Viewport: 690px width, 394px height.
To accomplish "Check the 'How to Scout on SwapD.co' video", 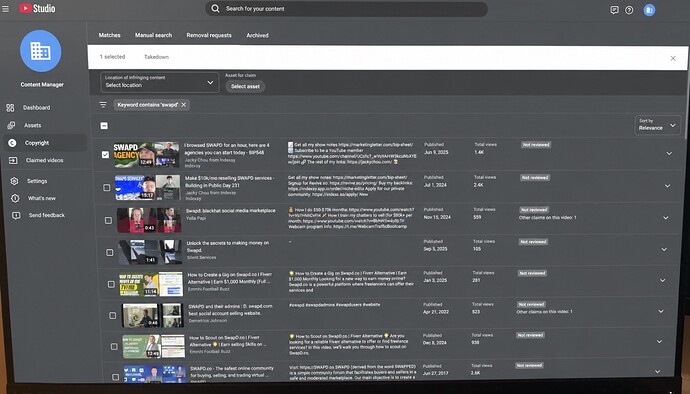I will point(114,346).
